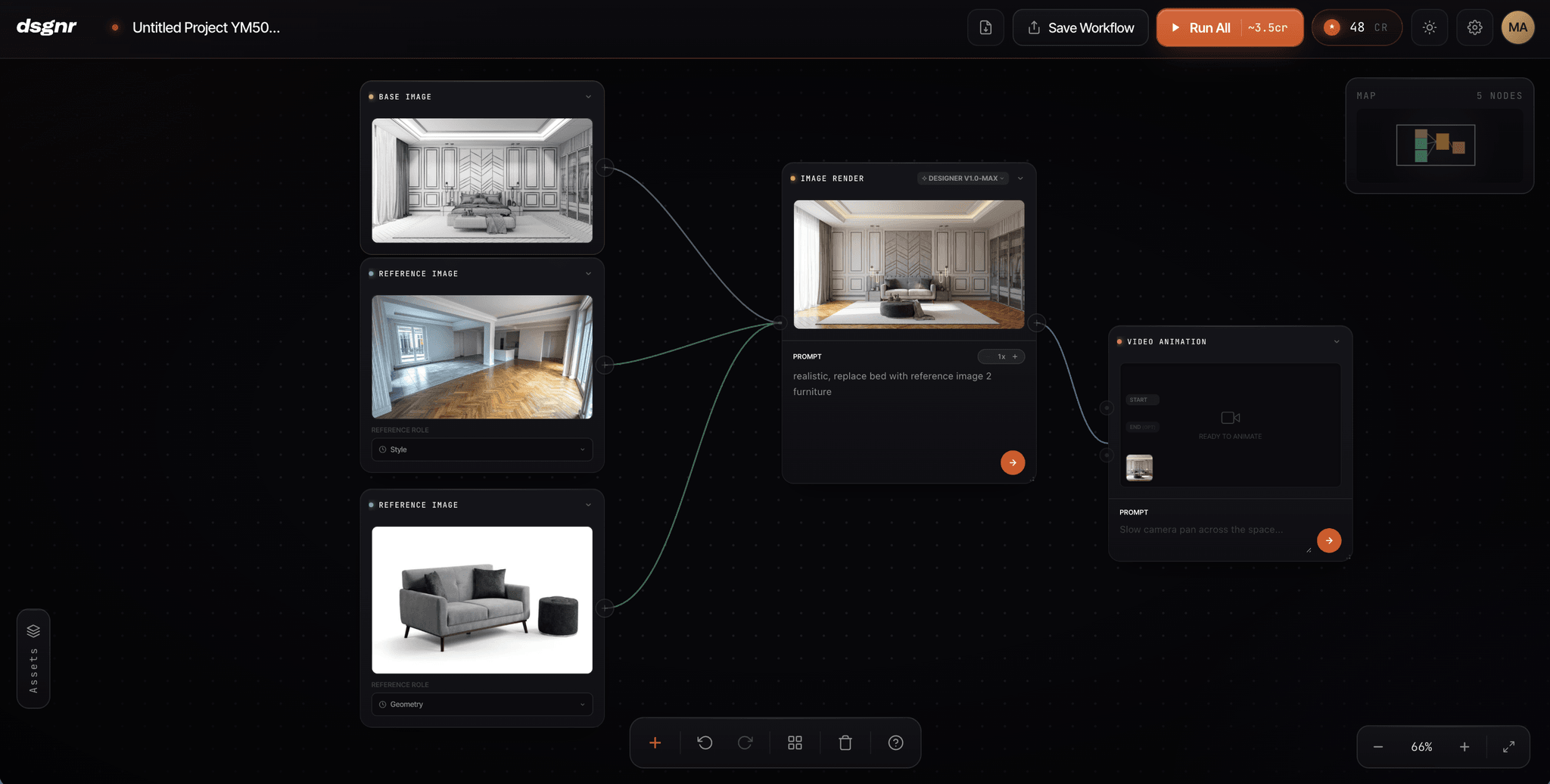Viewport: 1550px width, 784px height.
Task: Undo the last action
Action: (705, 743)
